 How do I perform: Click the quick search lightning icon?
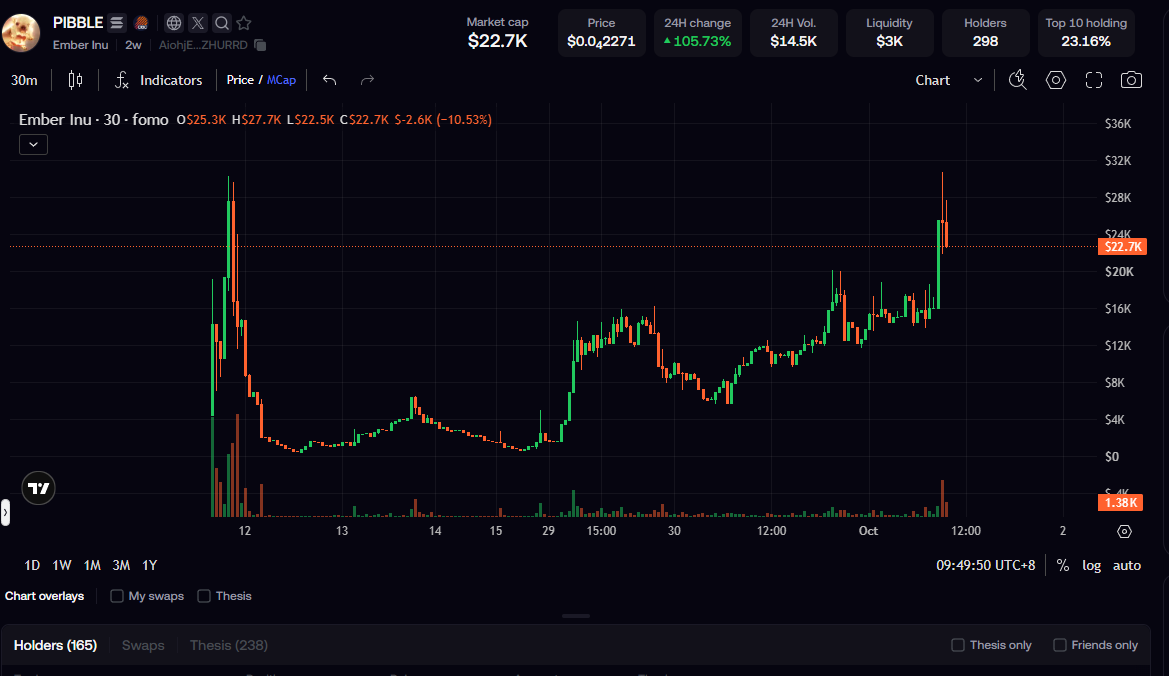(x=1018, y=80)
